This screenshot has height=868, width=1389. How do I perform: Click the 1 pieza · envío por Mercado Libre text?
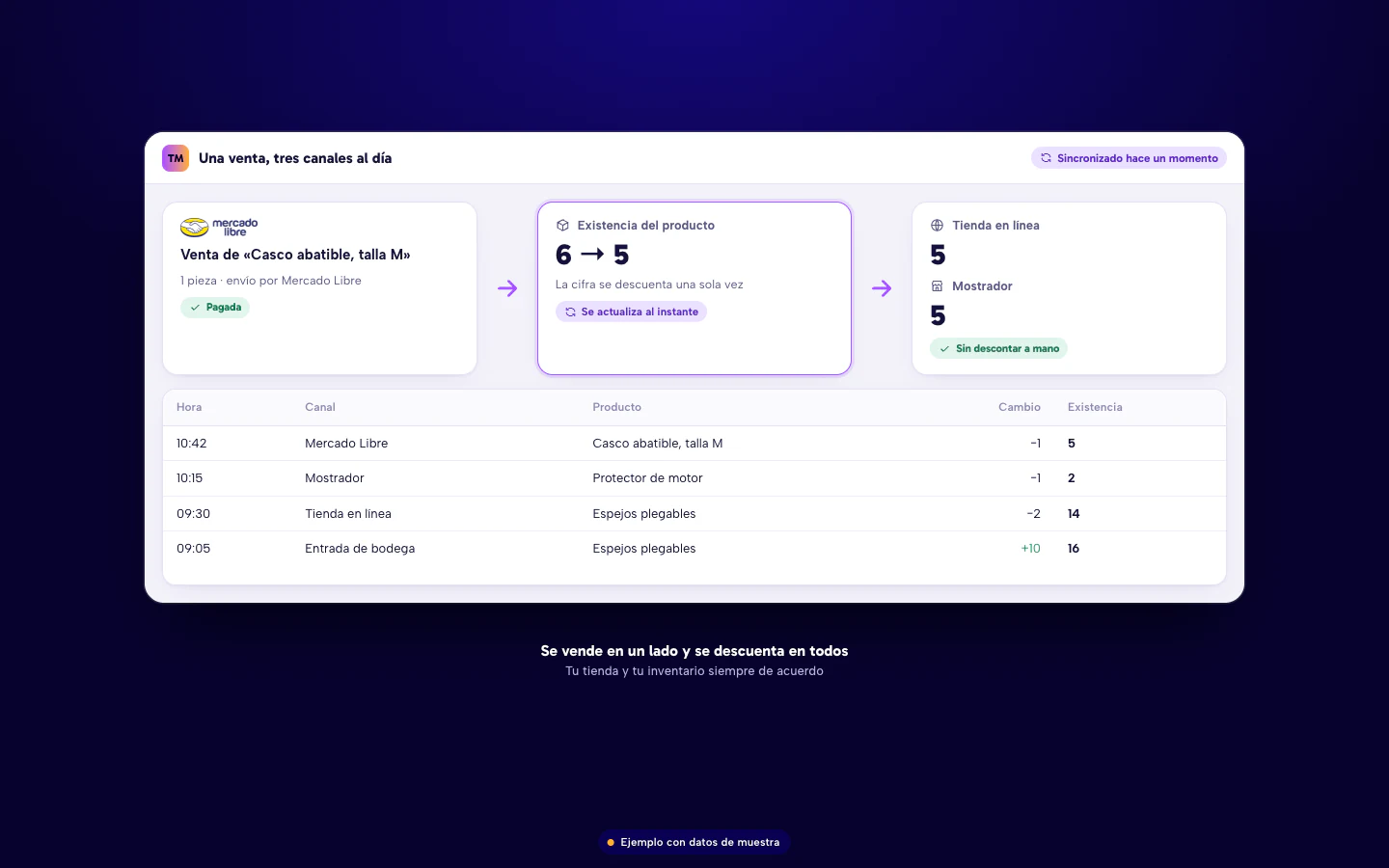[x=271, y=281]
